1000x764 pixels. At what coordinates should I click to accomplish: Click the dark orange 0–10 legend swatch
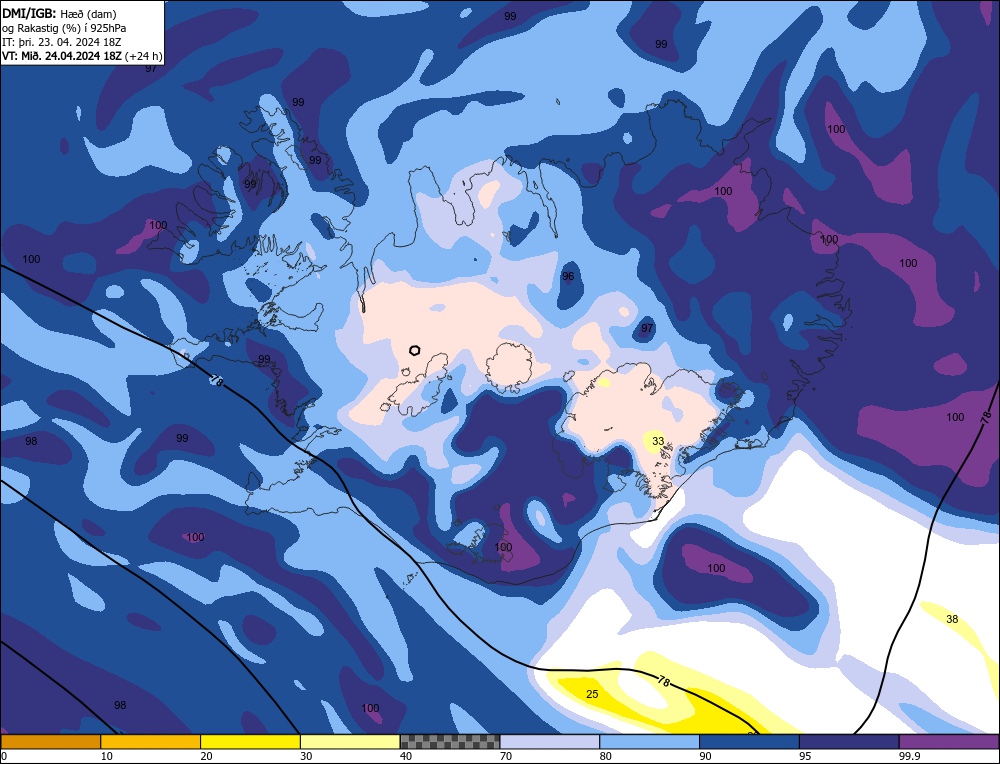click(x=50, y=742)
